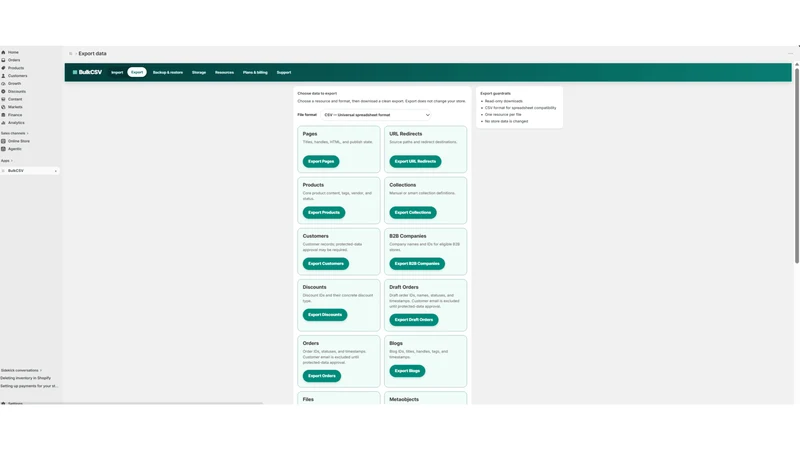Click Export Products button
The width and height of the screenshot is (800, 450).
[x=324, y=212]
